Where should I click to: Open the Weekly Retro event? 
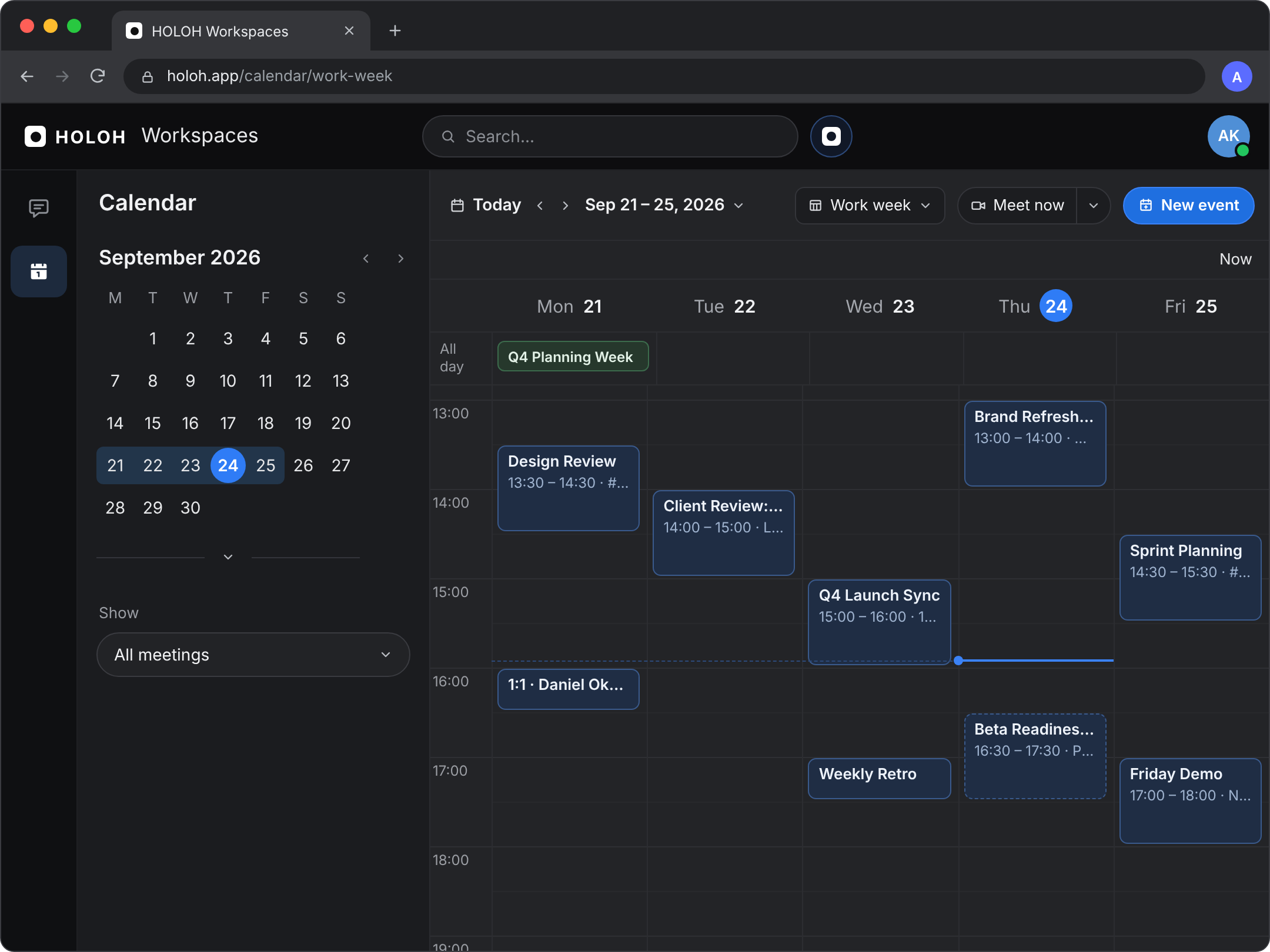click(x=880, y=779)
